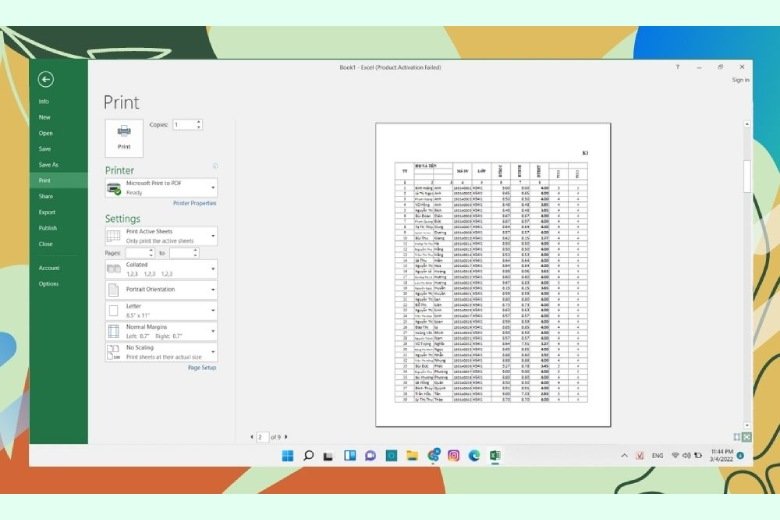Image resolution: width=780 pixels, height=520 pixels.
Task: Click the Print button with printer icon
Action: tap(124, 138)
